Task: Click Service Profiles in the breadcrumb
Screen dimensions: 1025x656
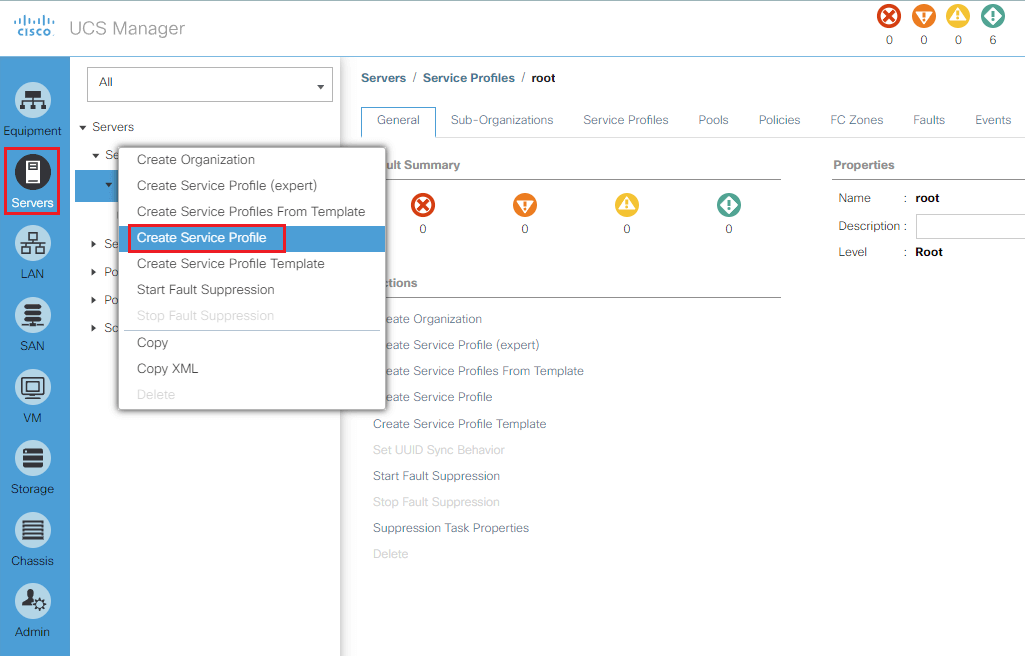Action: (469, 78)
